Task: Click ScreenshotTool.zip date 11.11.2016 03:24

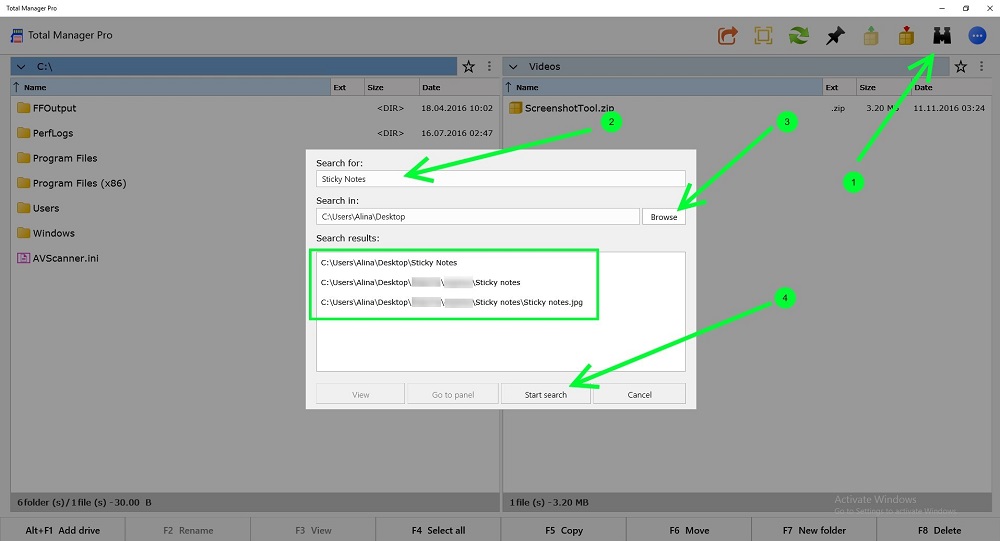Action: (949, 108)
